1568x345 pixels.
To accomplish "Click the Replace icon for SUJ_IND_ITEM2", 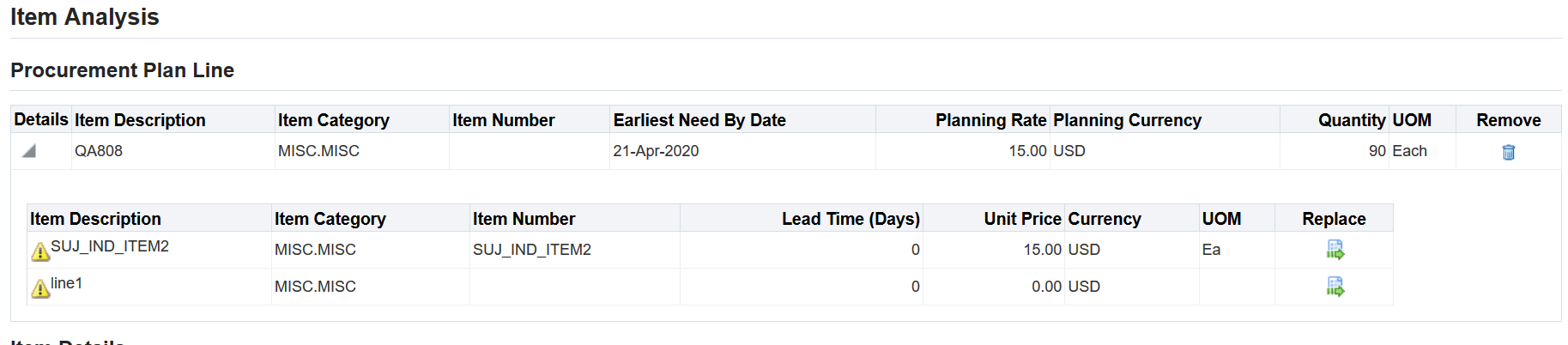I will (x=1335, y=250).
